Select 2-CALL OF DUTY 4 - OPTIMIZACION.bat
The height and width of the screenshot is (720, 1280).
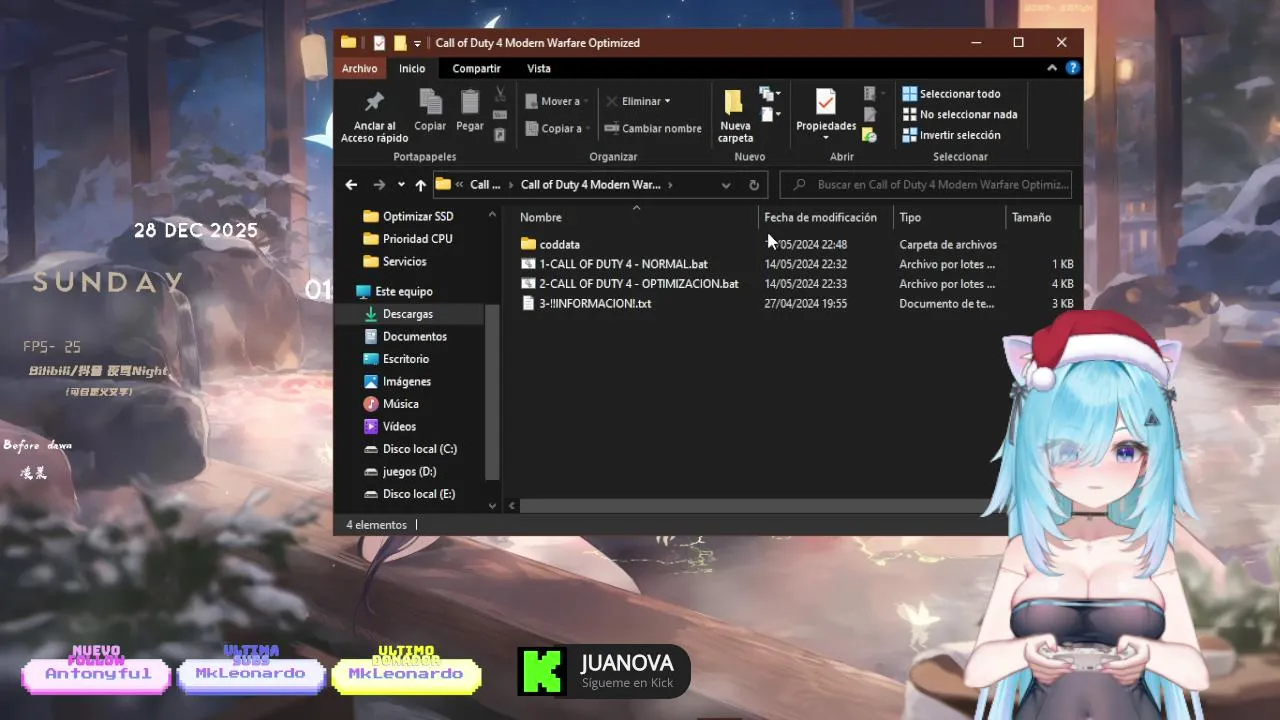point(629,284)
